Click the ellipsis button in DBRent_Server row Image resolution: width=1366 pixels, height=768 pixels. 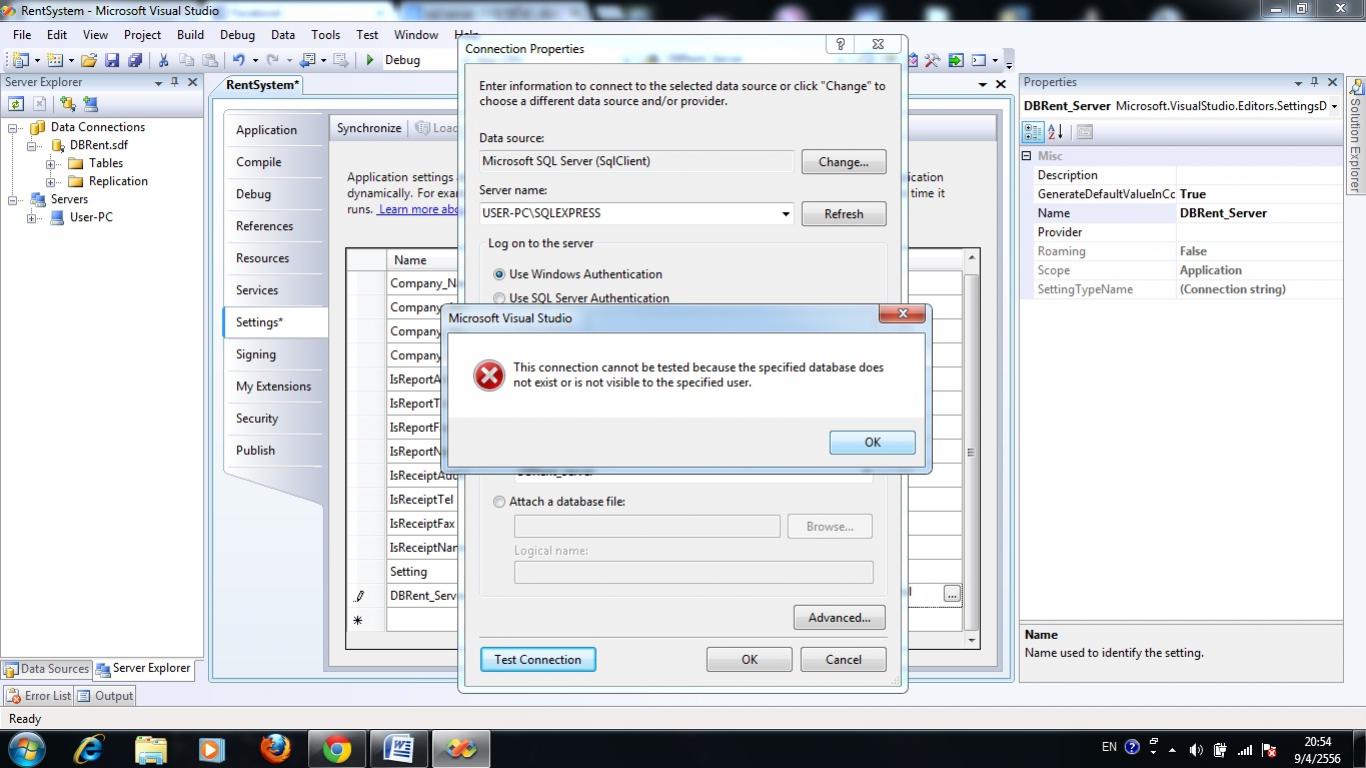[x=952, y=594]
